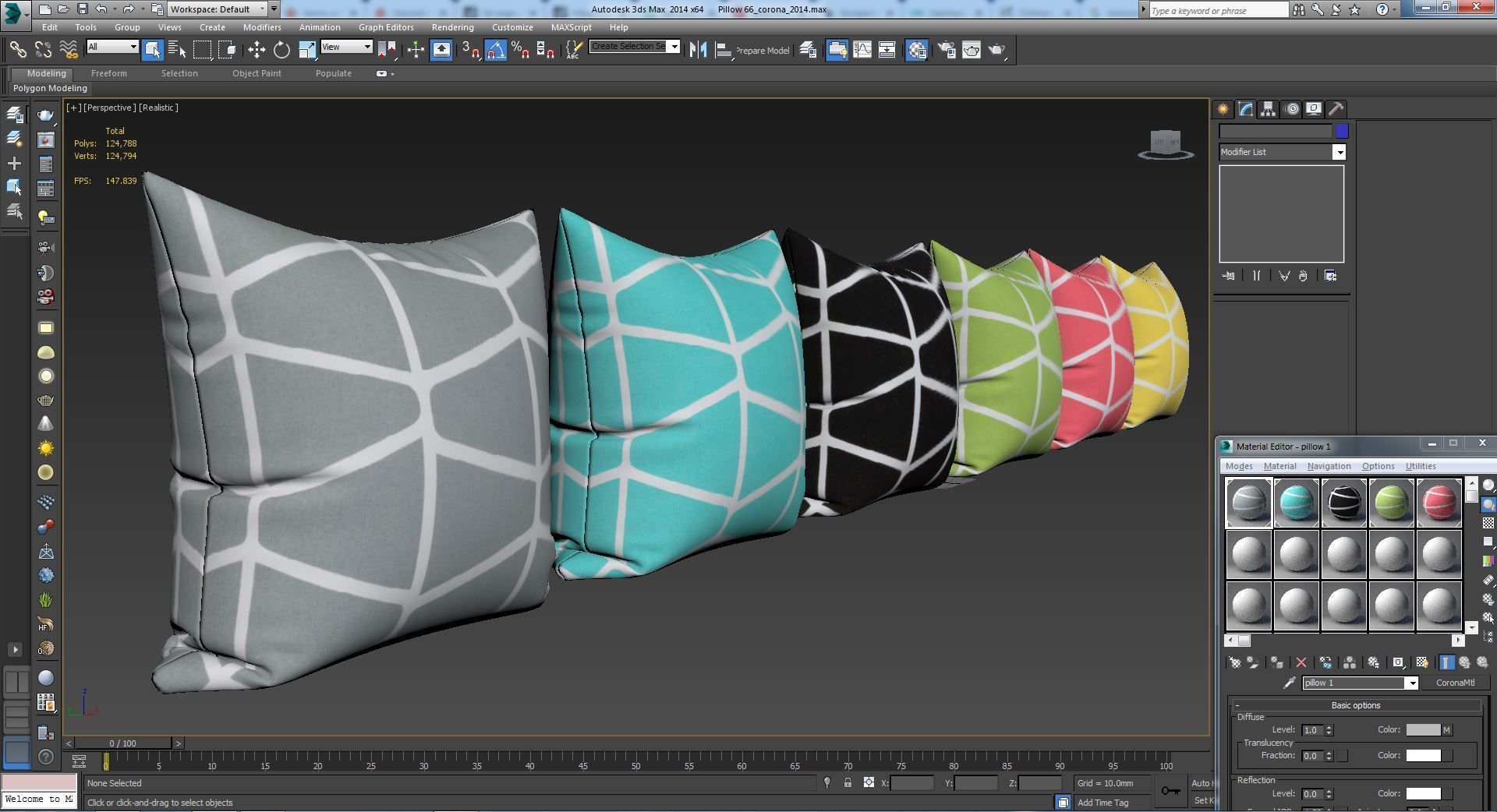Toggle Material Editor Background checker icon

[x=1488, y=523]
